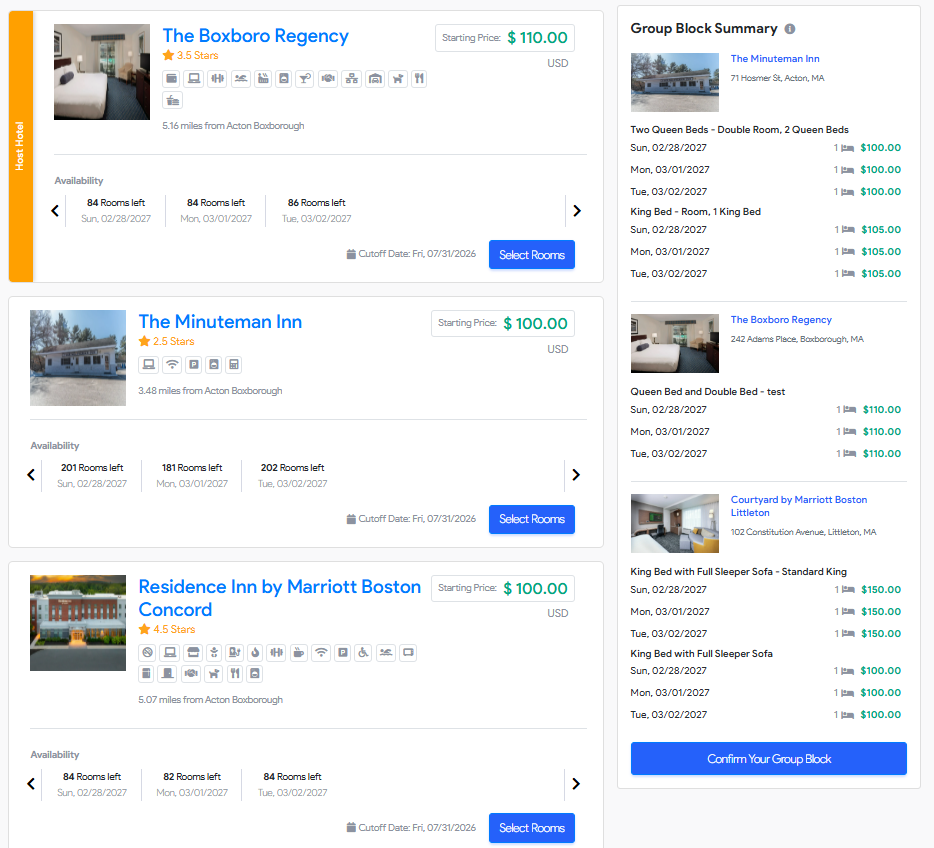Viewport: 934px width, 848px height.
Task: Click Boxboro Regency swimming pool amenity icon
Action: pos(241,79)
